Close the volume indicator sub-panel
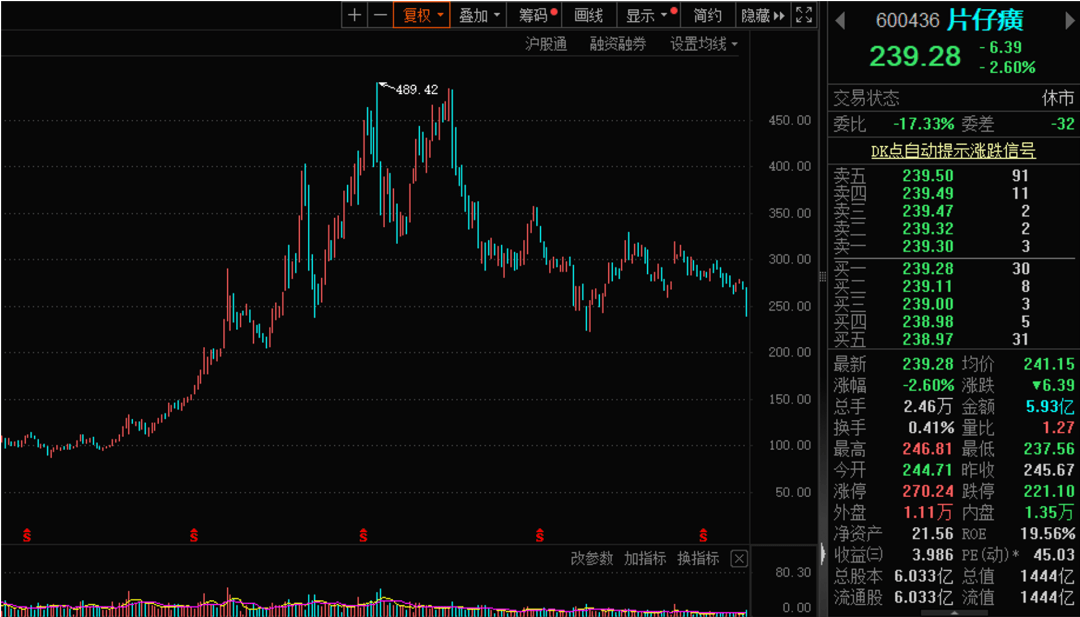 click(x=739, y=559)
